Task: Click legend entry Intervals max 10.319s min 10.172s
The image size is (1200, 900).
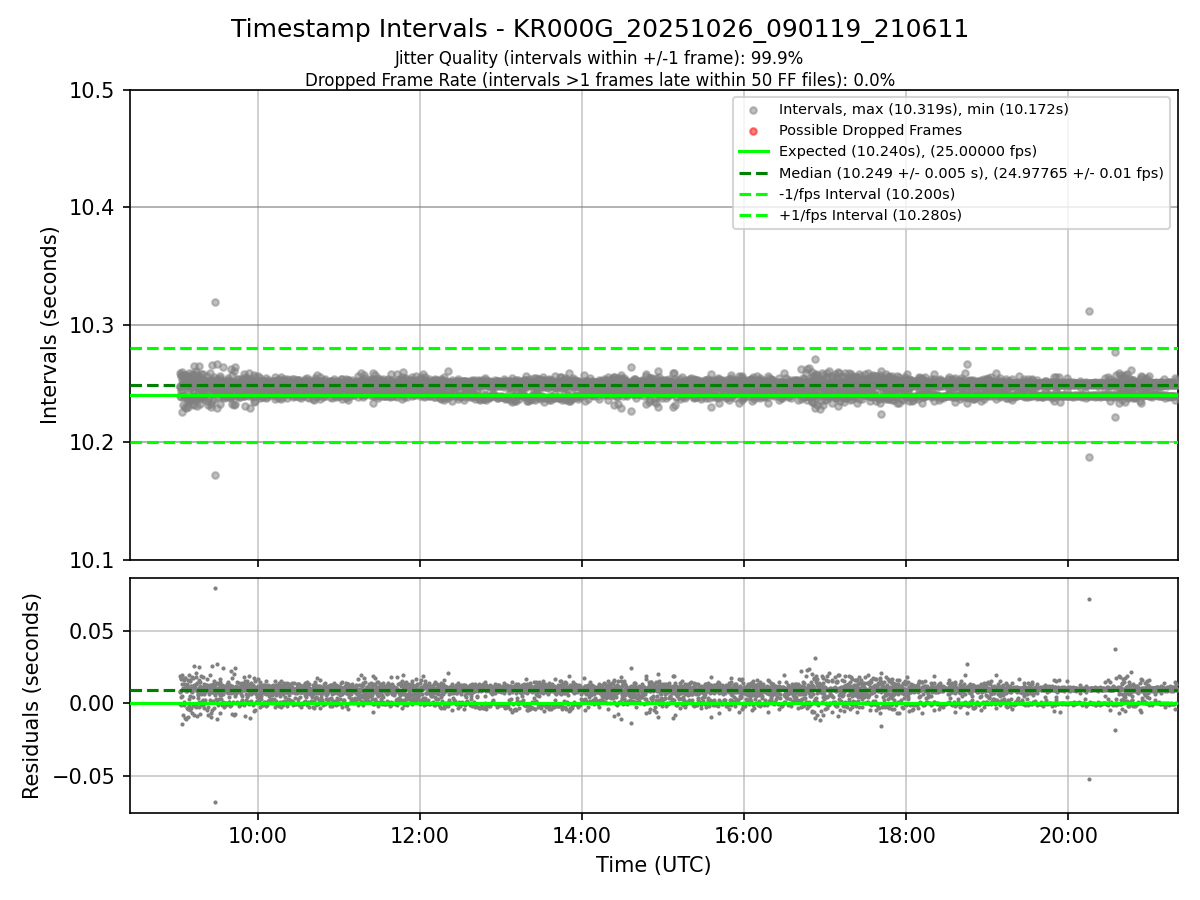Action: click(924, 109)
